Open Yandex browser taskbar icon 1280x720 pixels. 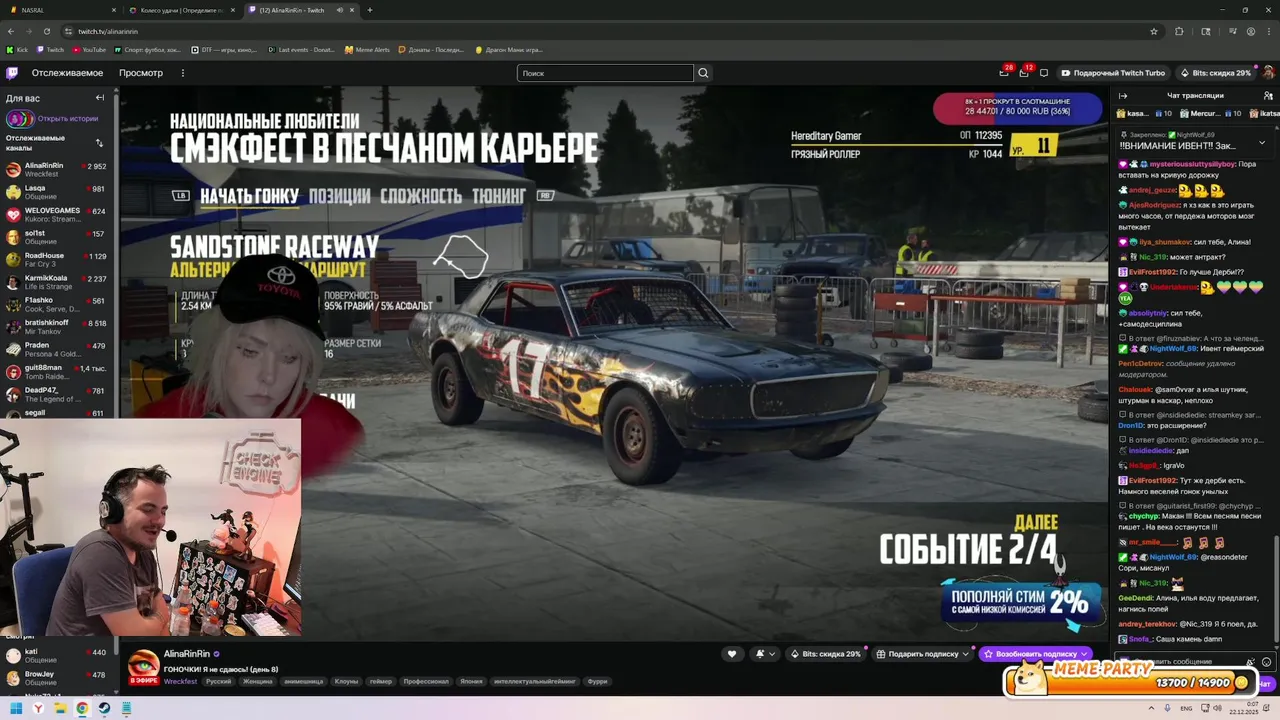(38, 709)
